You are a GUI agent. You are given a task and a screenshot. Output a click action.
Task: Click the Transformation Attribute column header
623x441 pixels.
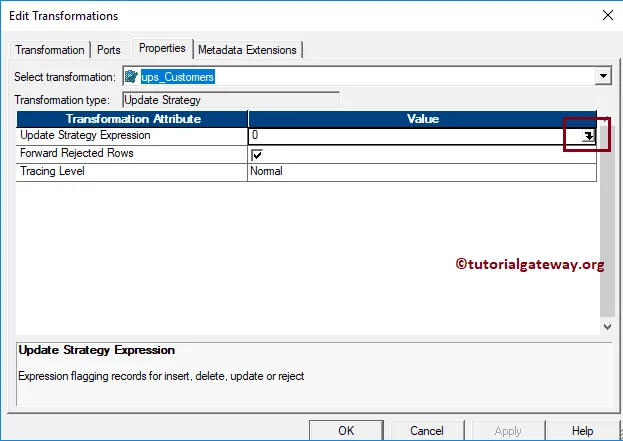coord(132,119)
